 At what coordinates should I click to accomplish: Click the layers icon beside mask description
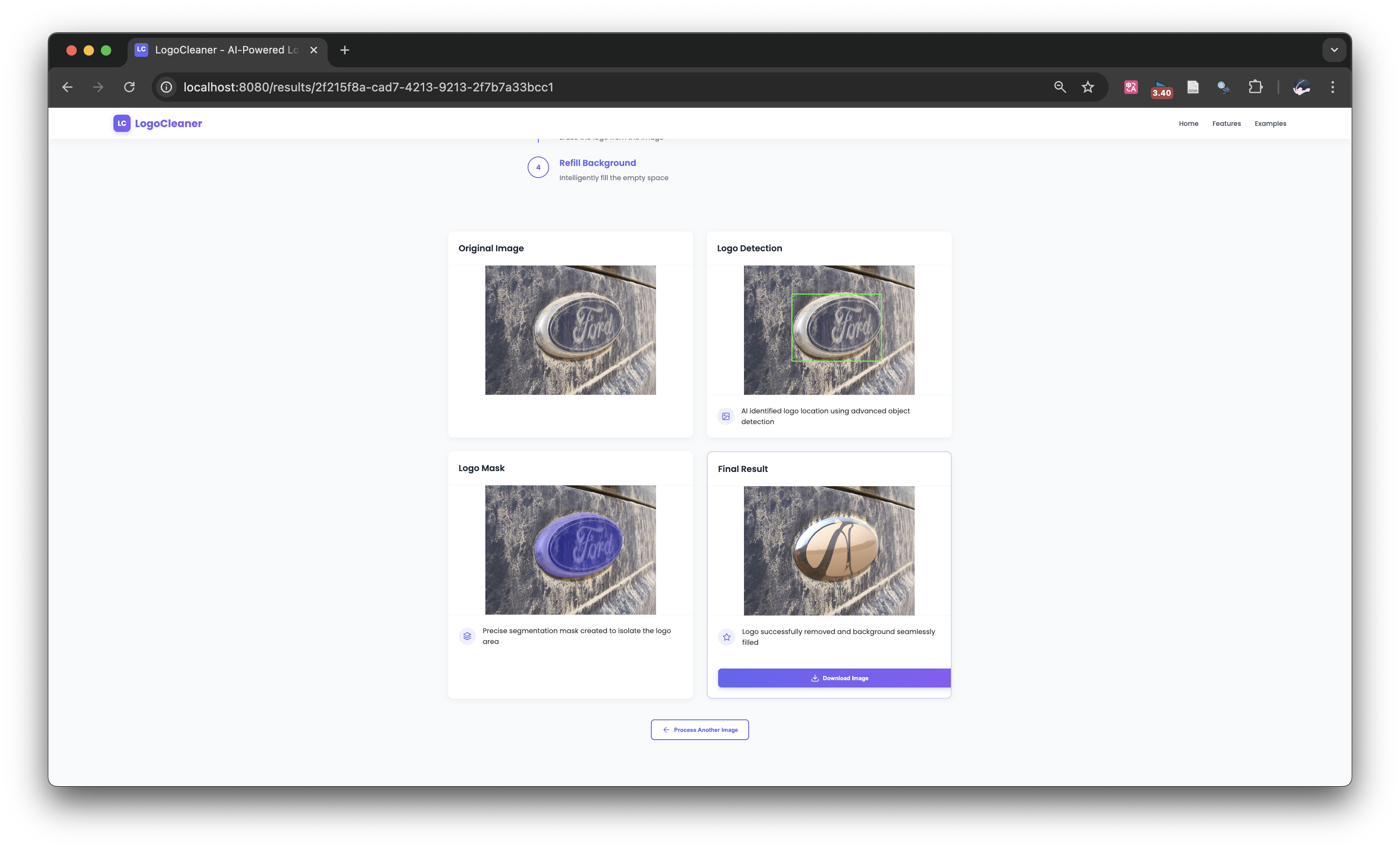[467, 636]
